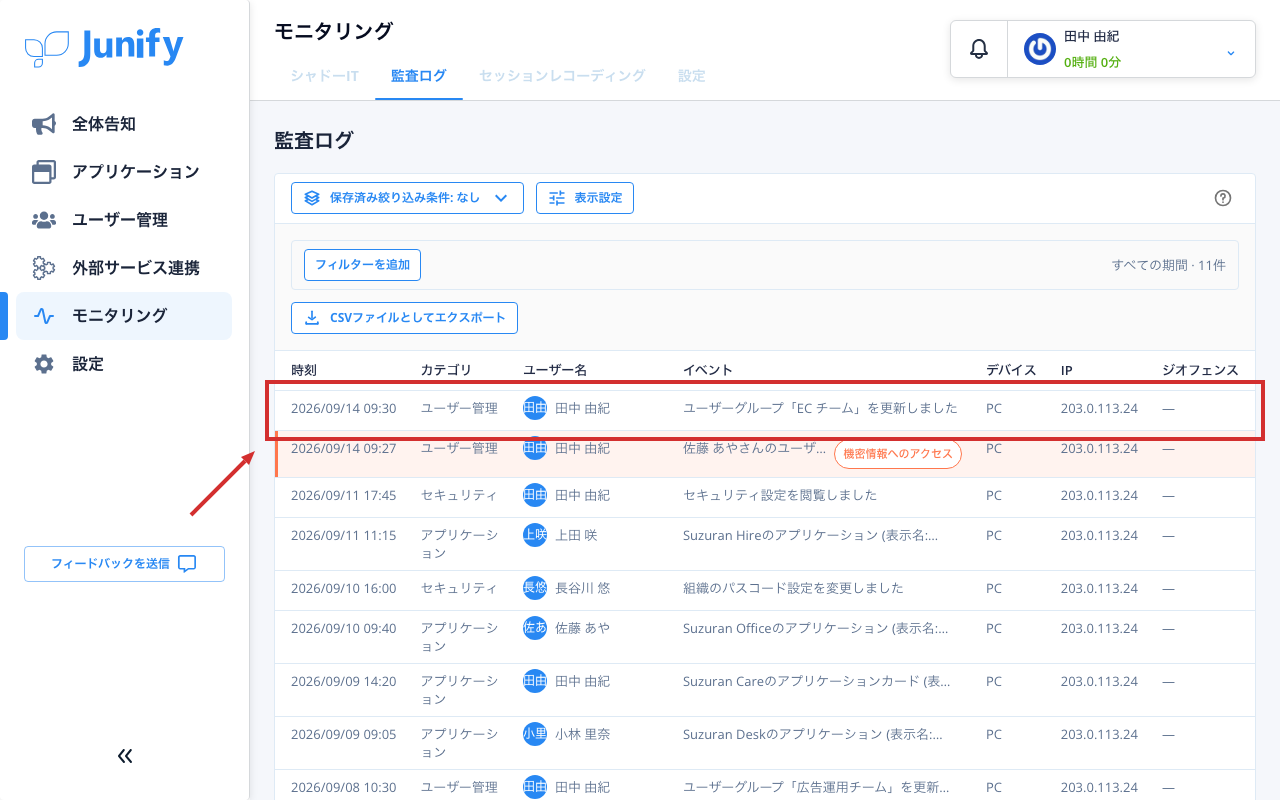Image resolution: width=1280 pixels, height=800 pixels.
Task: Select event セキュリティ設定を閲覧しました
Action: pyautogui.click(x=780, y=495)
